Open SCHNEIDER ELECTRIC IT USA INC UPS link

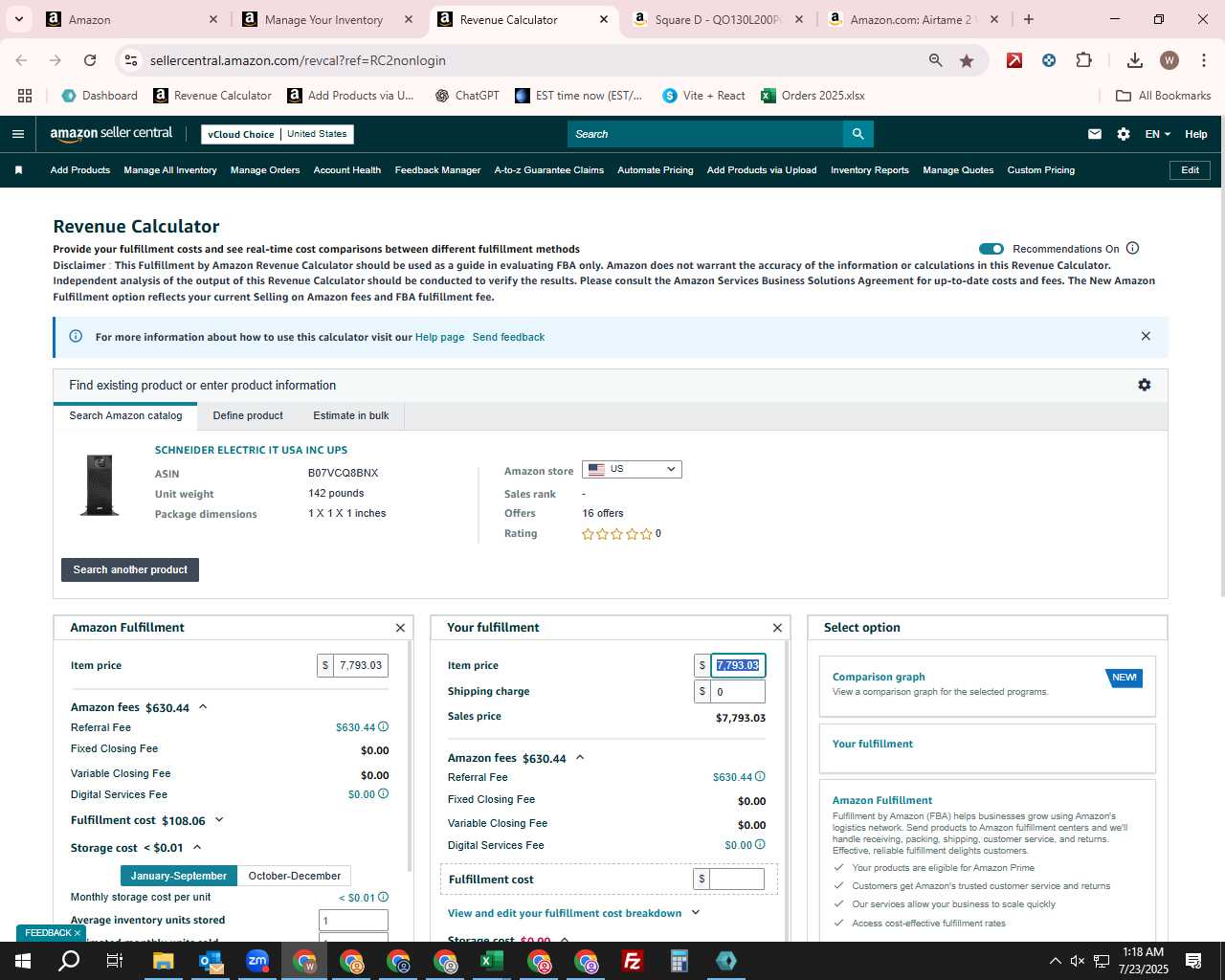tap(252, 450)
